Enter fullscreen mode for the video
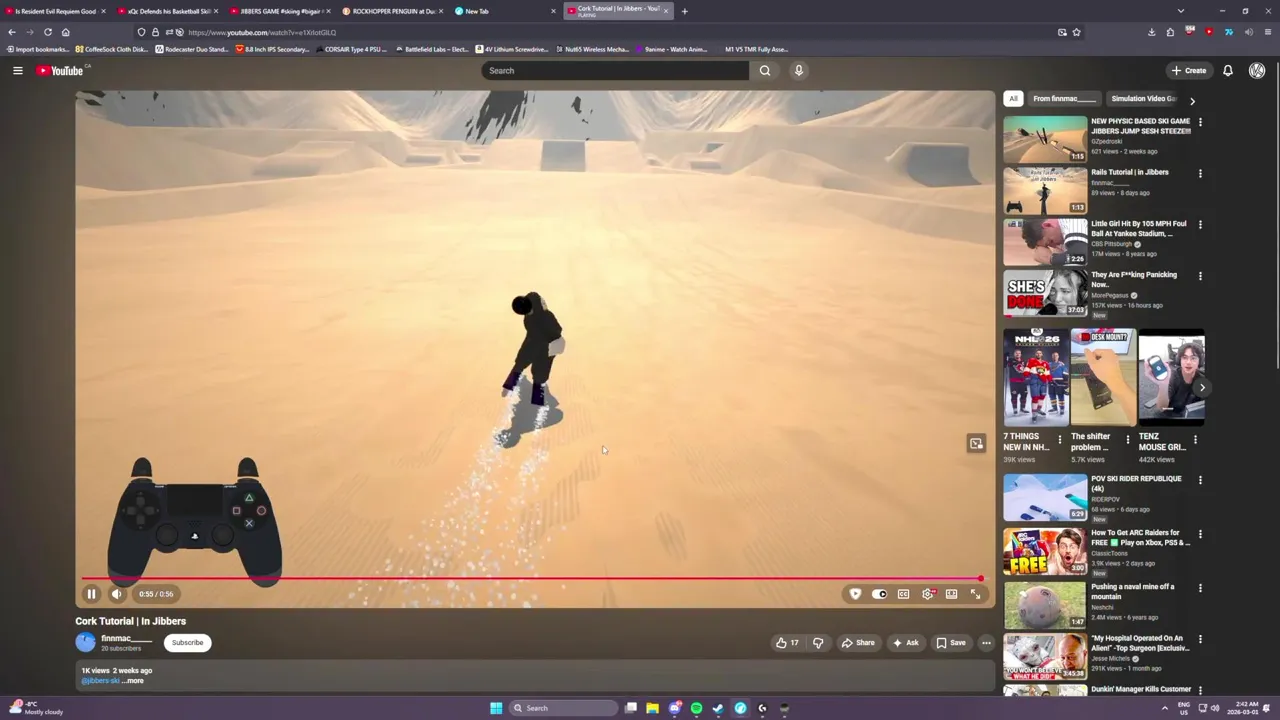The width and height of the screenshot is (1280, 720). tap(976, 594)
